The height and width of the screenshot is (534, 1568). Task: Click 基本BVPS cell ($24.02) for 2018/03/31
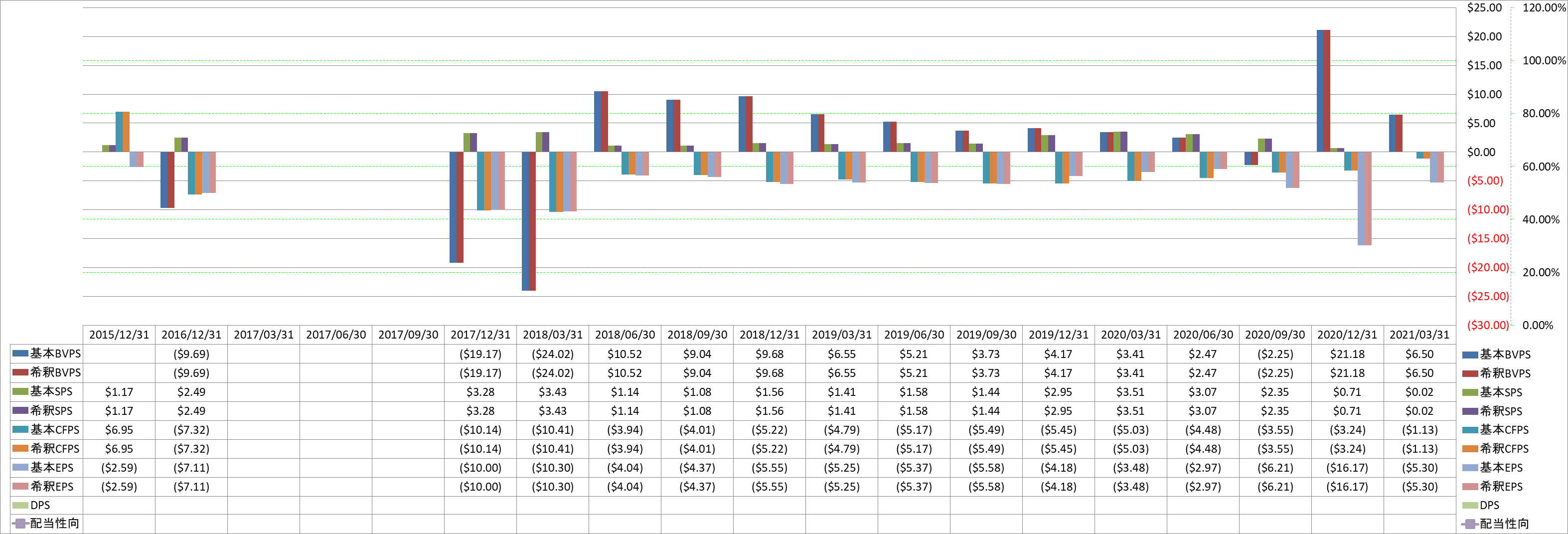click(553, 355)
